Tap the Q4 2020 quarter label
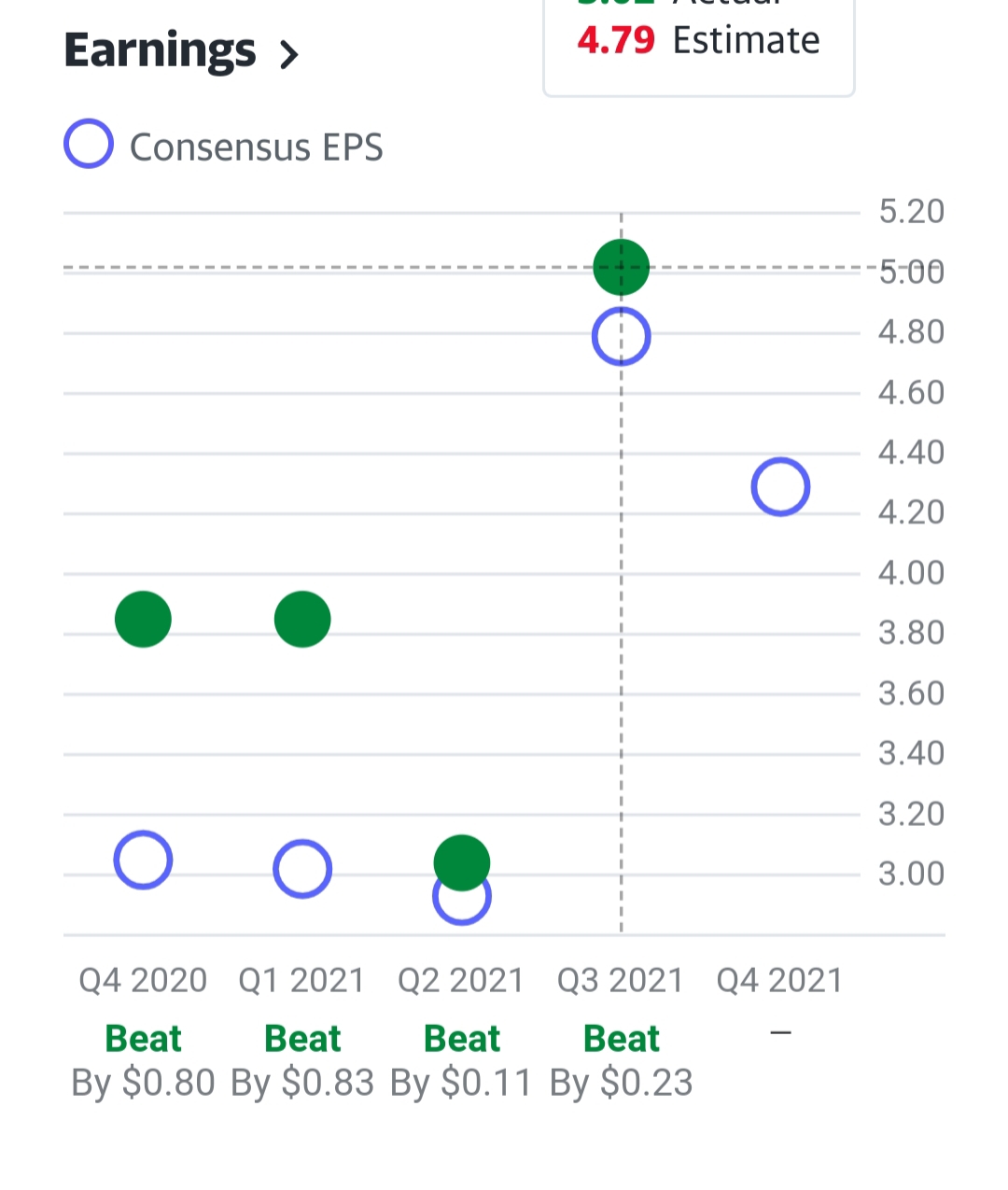This screenshot has height=1190, width=1008. [143, 980]
